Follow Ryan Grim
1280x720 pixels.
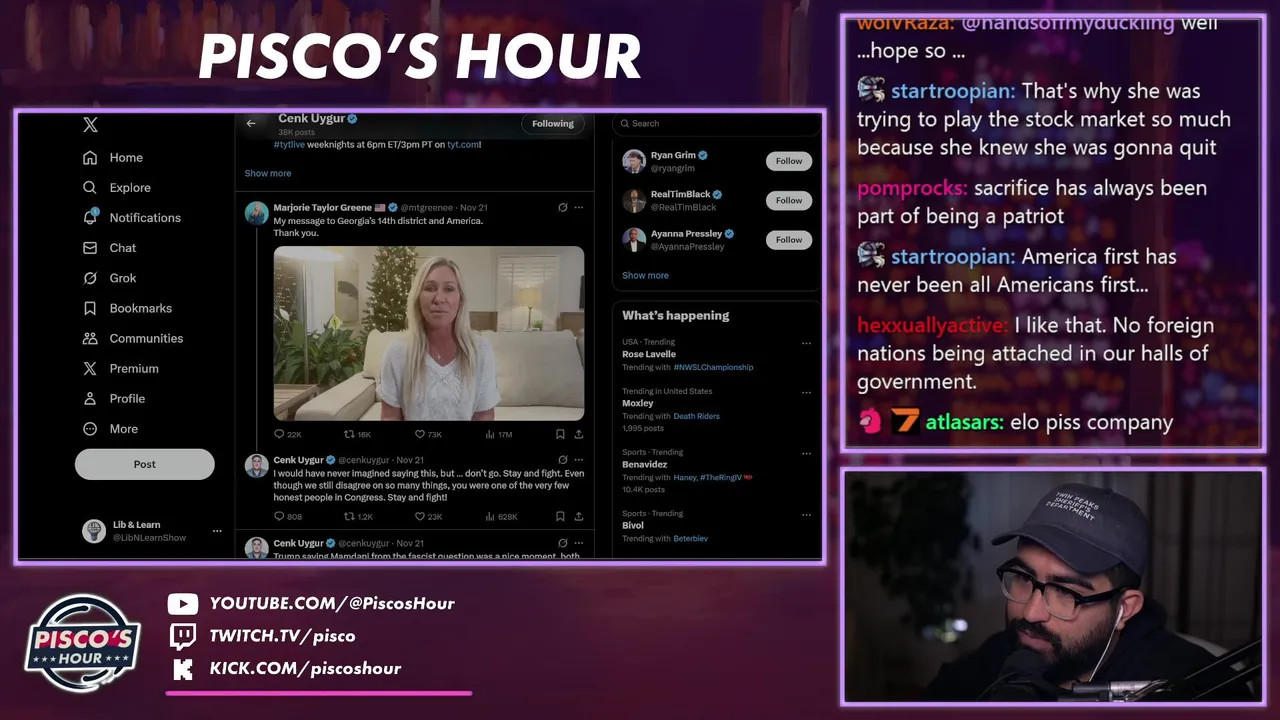(789, 161)
